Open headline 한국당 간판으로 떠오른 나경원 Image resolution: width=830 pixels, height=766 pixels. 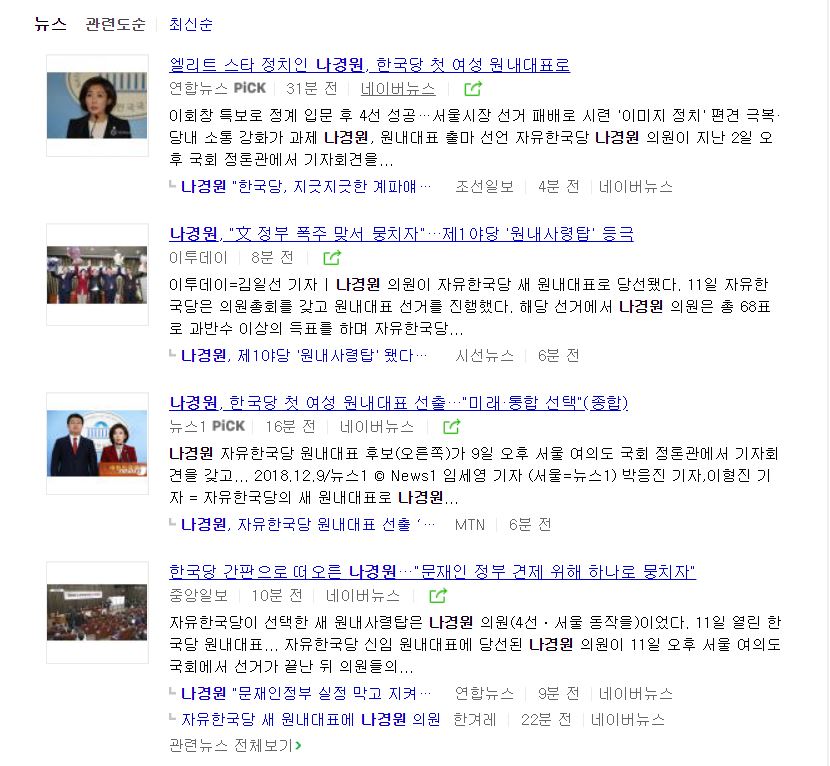tap(432, 572)
